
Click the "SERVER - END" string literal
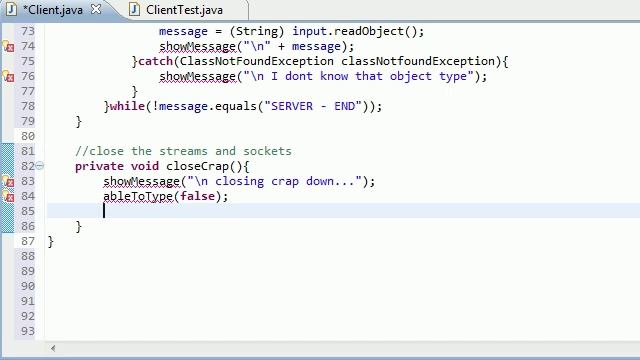[313, 106]
